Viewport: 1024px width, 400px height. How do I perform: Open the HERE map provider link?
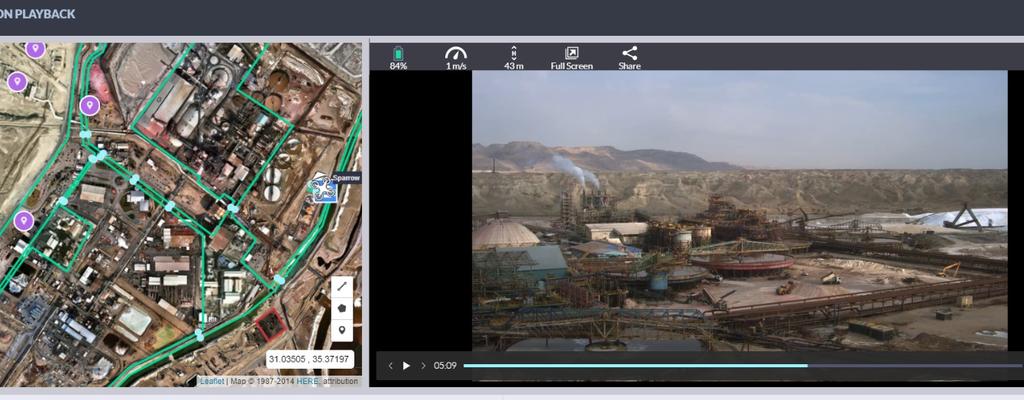point(306,381)
